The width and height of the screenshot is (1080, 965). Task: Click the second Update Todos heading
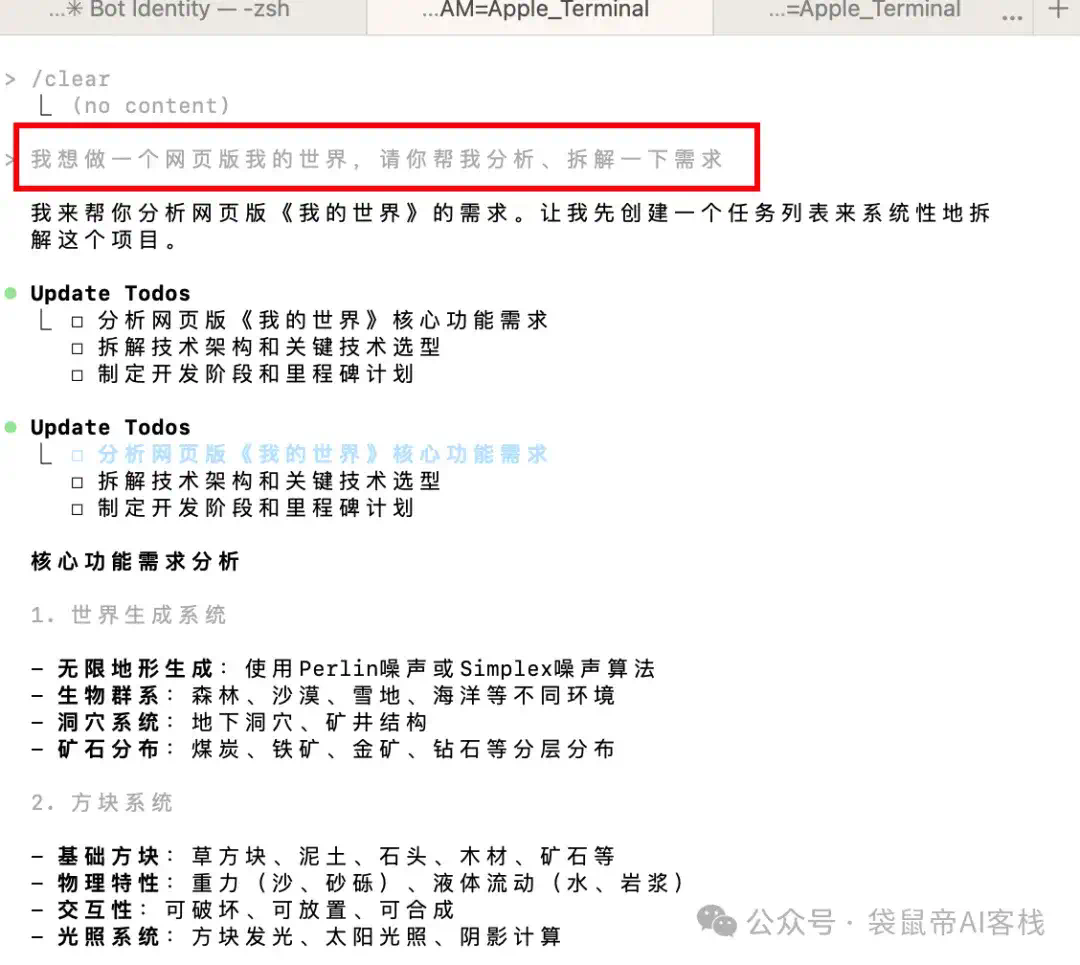point(110,428)
